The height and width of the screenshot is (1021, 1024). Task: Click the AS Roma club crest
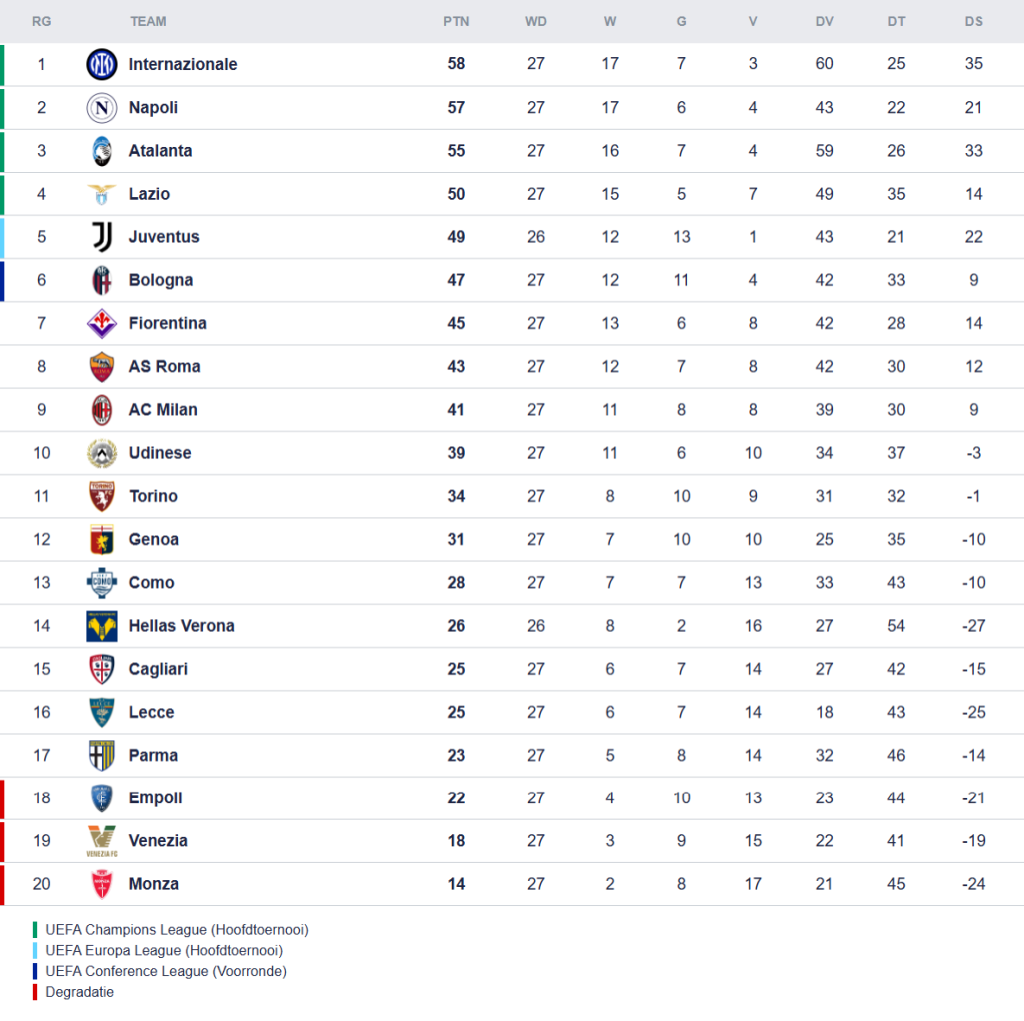pos(102,367)
